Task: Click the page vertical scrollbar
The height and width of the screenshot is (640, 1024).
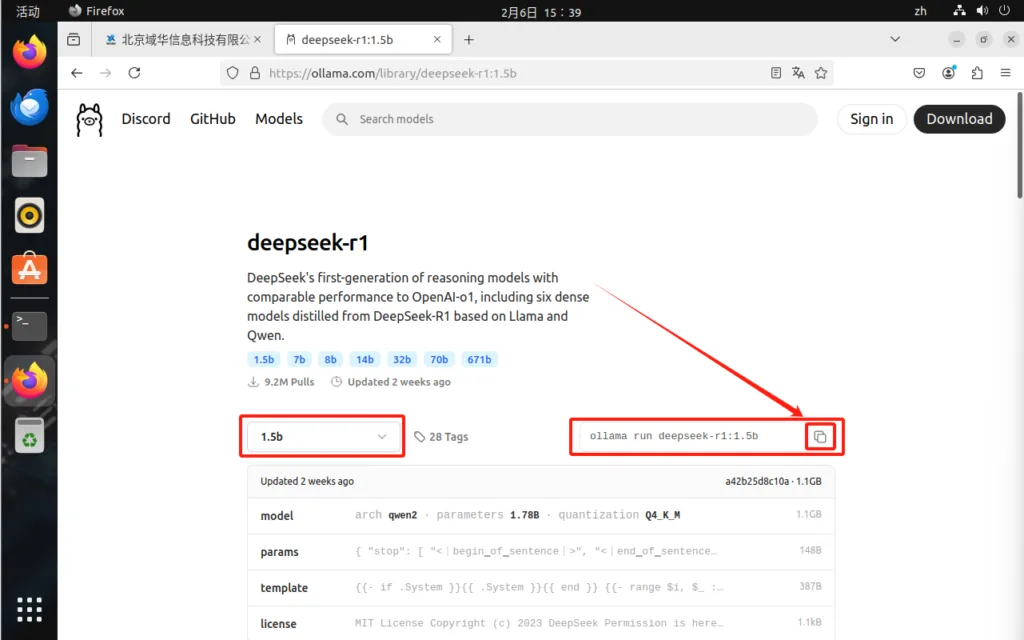Action: tap(1019, 146)
